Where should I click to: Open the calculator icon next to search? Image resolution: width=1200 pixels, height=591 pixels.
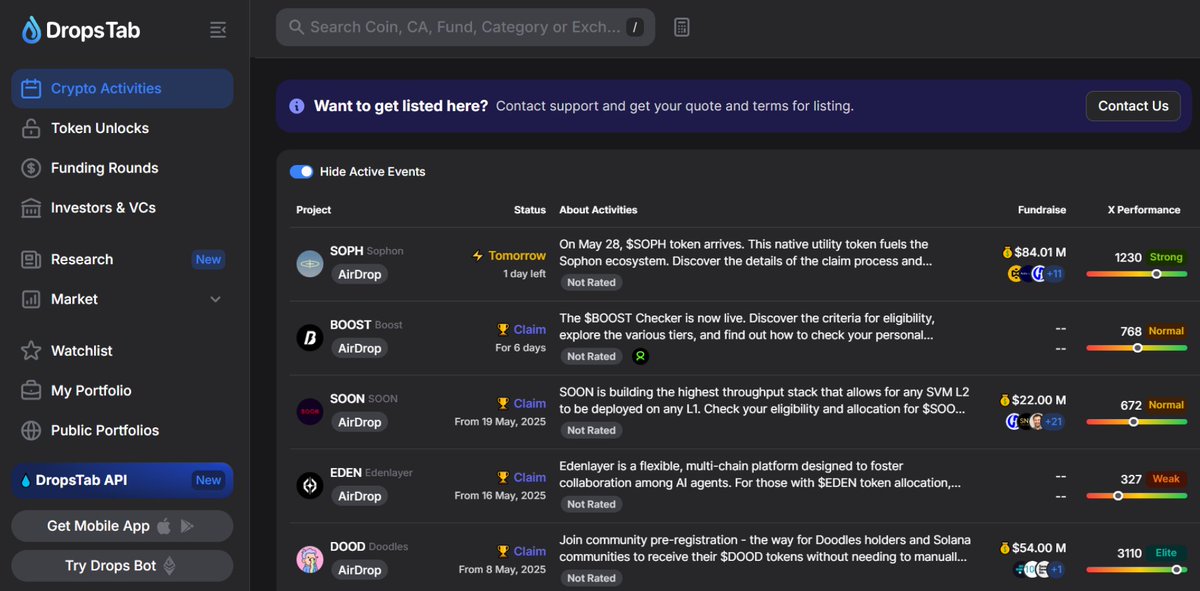[682, 27]
